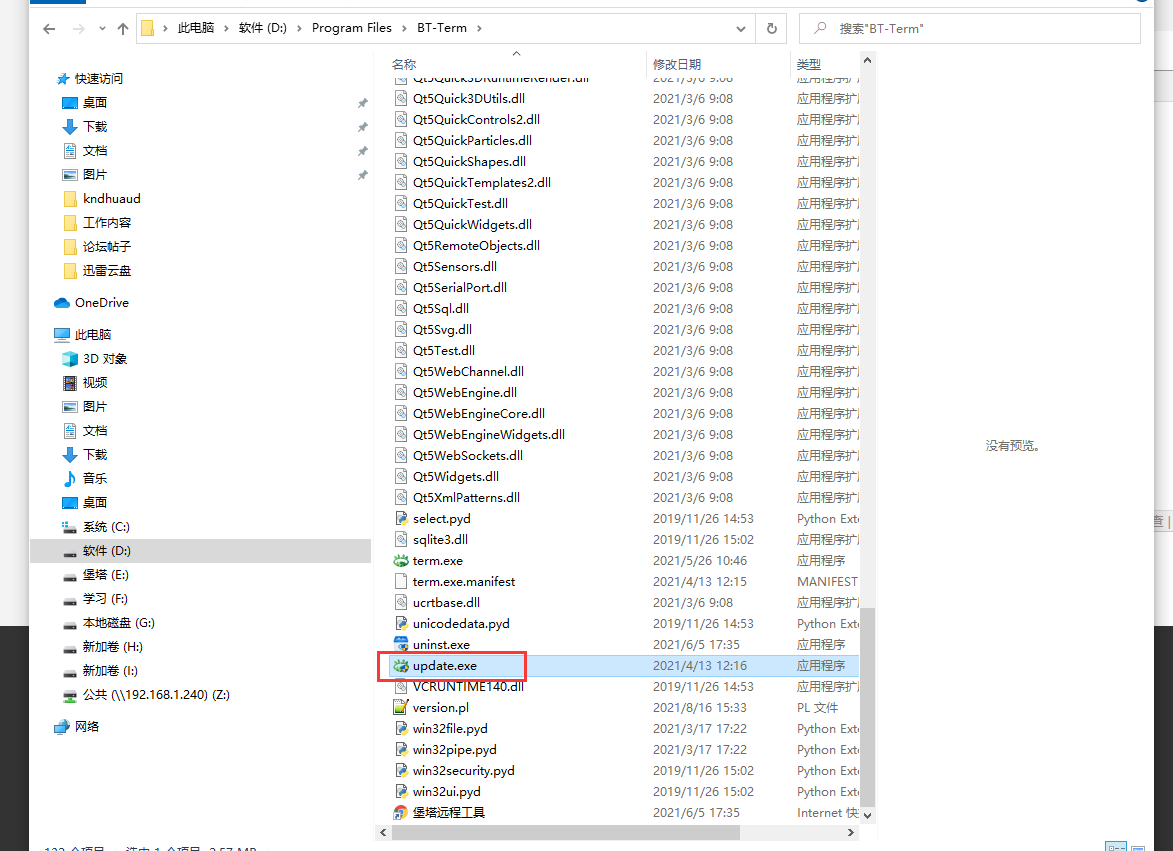Select 桌面 under quick access
1173x851 pixels.
click(x=95, y=102)
